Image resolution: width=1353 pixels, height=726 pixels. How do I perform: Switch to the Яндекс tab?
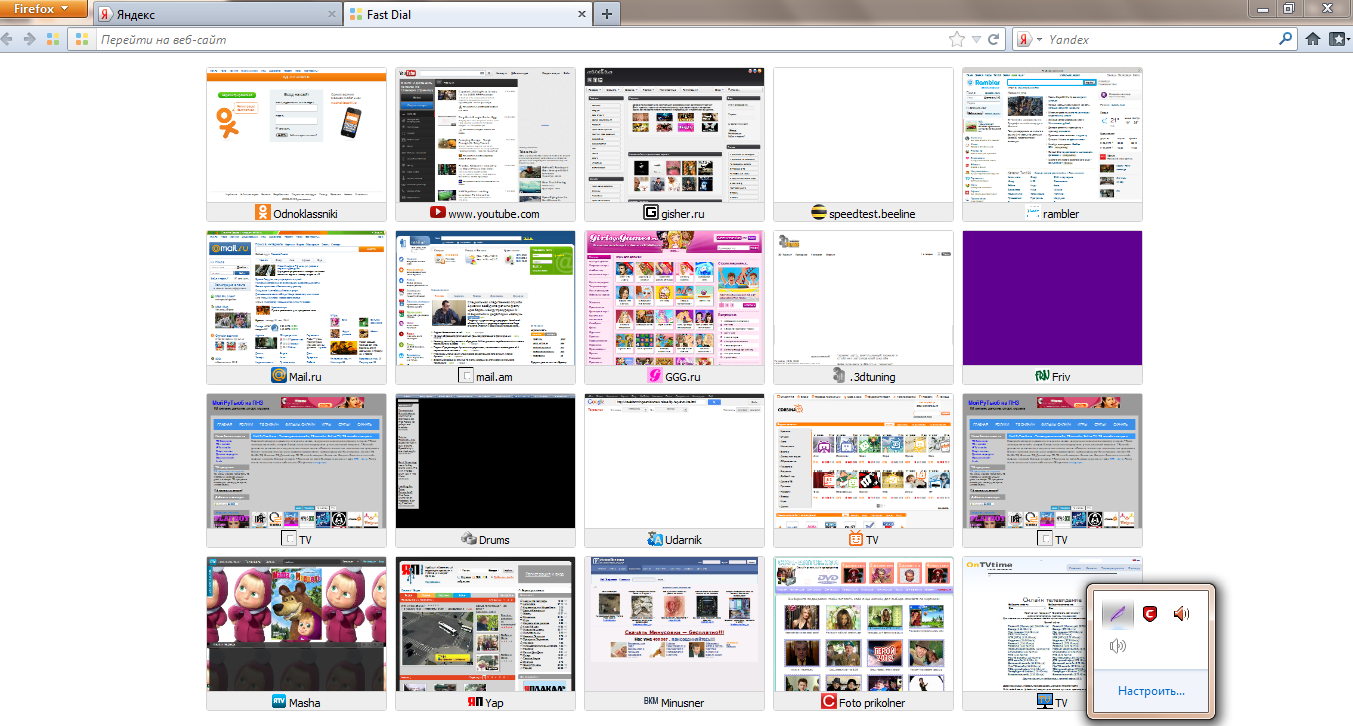point(216,15)
